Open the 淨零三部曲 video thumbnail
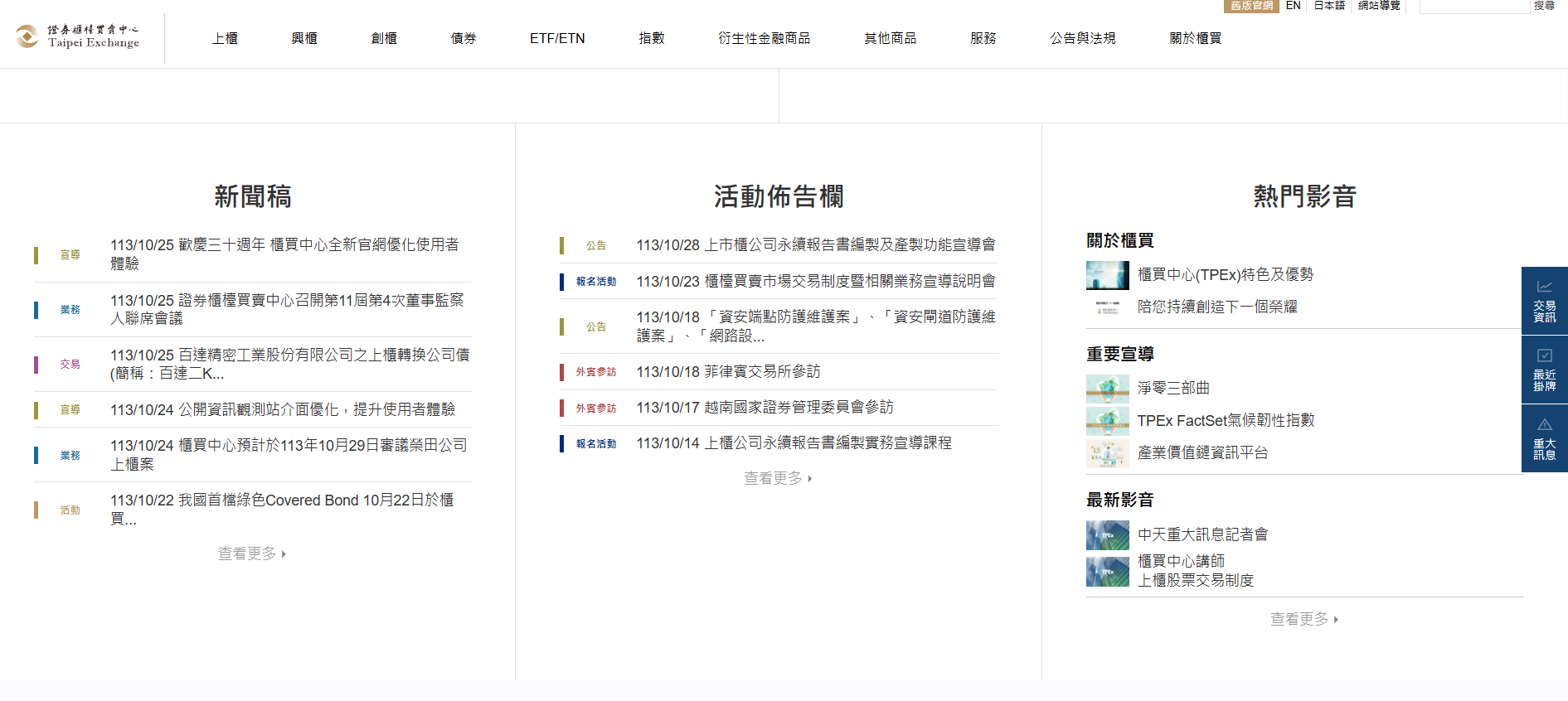The width and height of the screenshot is (1568, 701). click(x=1108, y=389)
